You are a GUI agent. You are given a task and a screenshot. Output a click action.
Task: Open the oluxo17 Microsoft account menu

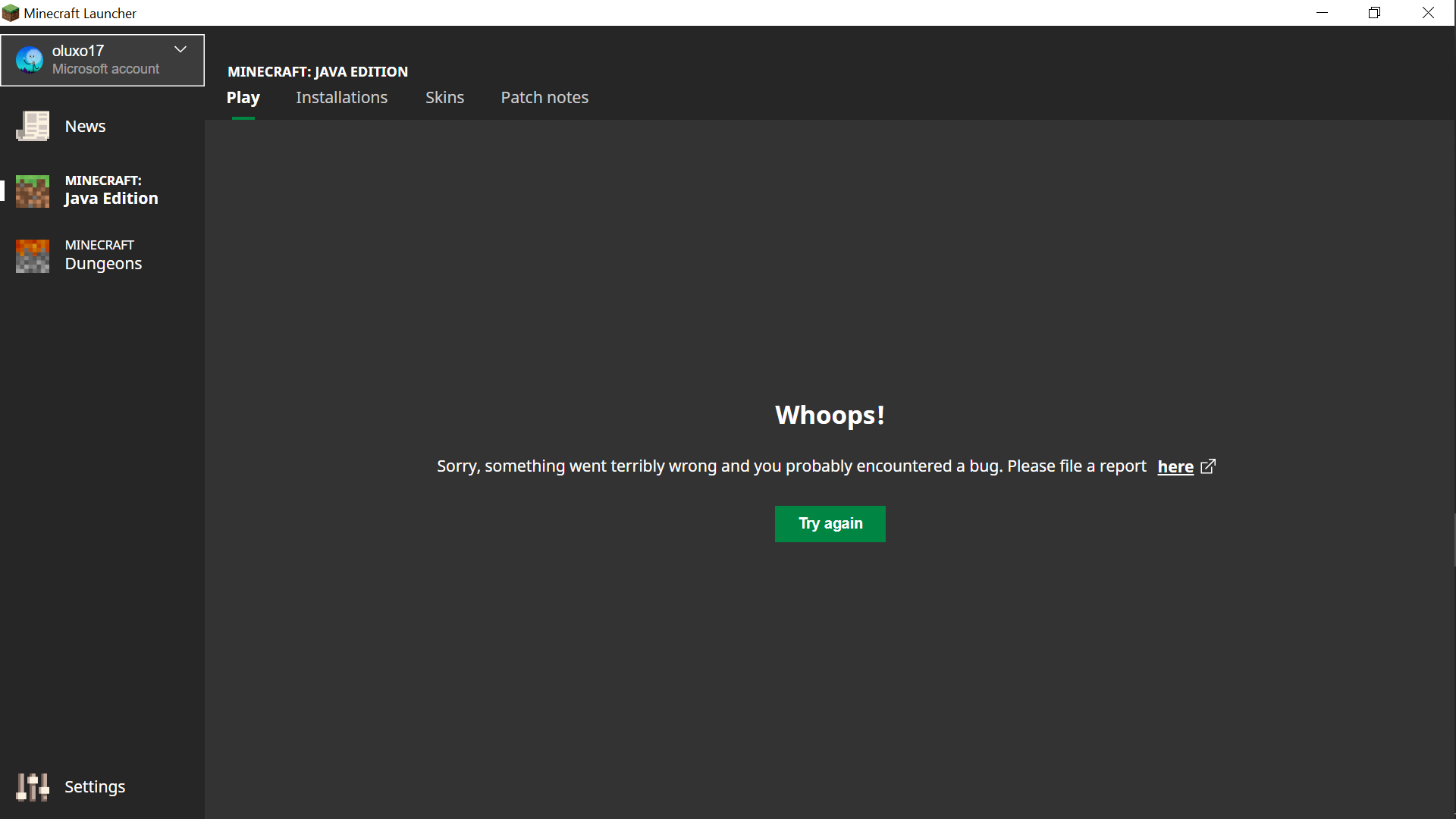coord(102,60)
